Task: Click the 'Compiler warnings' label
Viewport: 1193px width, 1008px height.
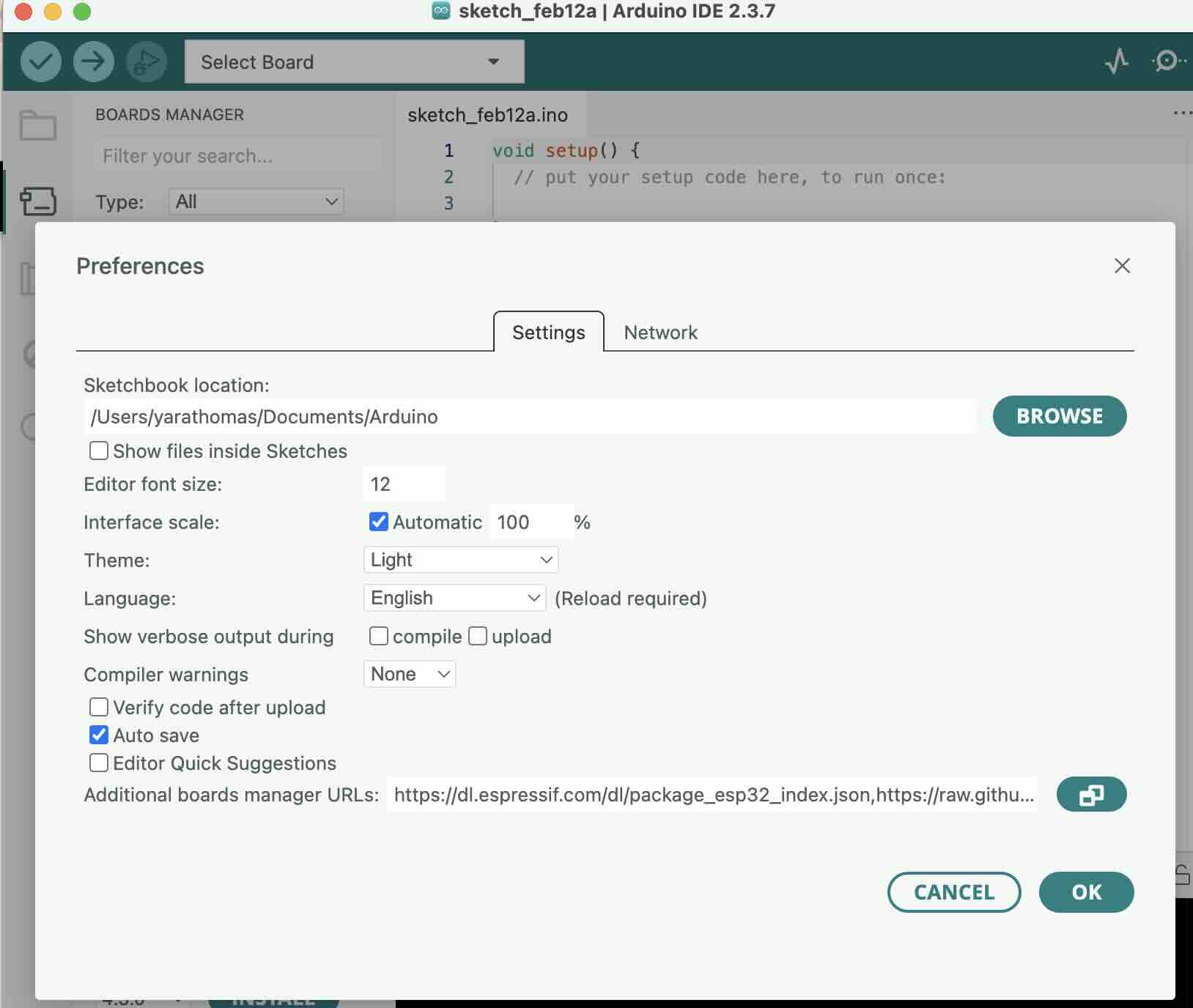Action: (166, 675)
